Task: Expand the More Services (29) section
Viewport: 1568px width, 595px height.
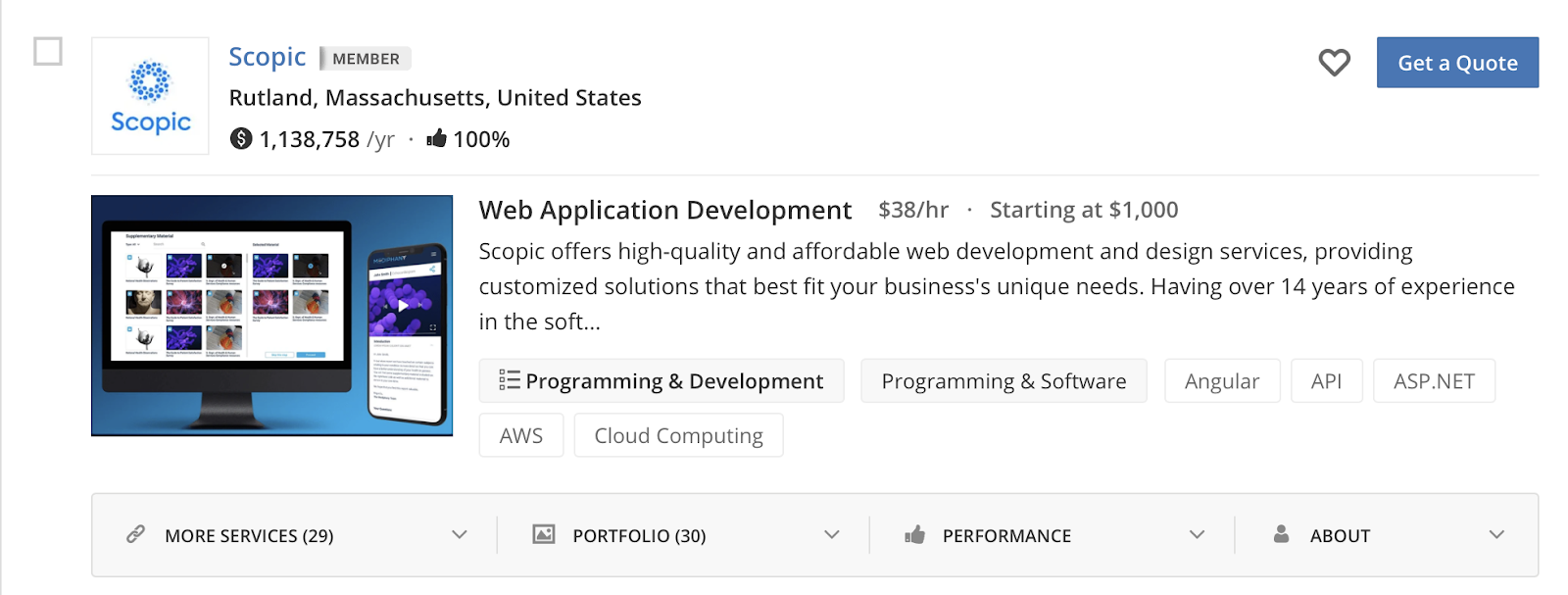Action: (460, 535)
